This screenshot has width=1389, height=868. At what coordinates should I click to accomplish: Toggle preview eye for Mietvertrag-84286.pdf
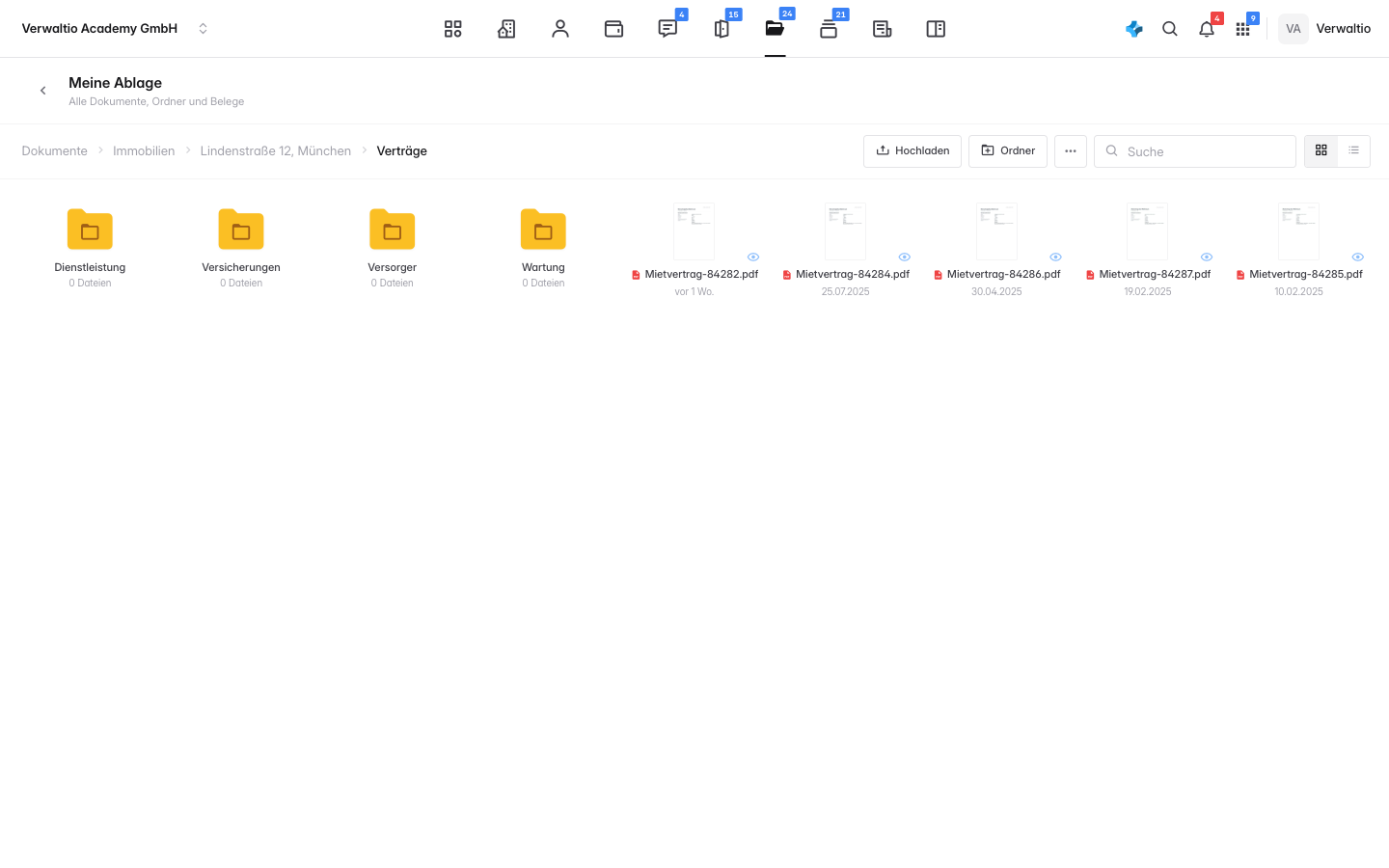[1055, 257]
